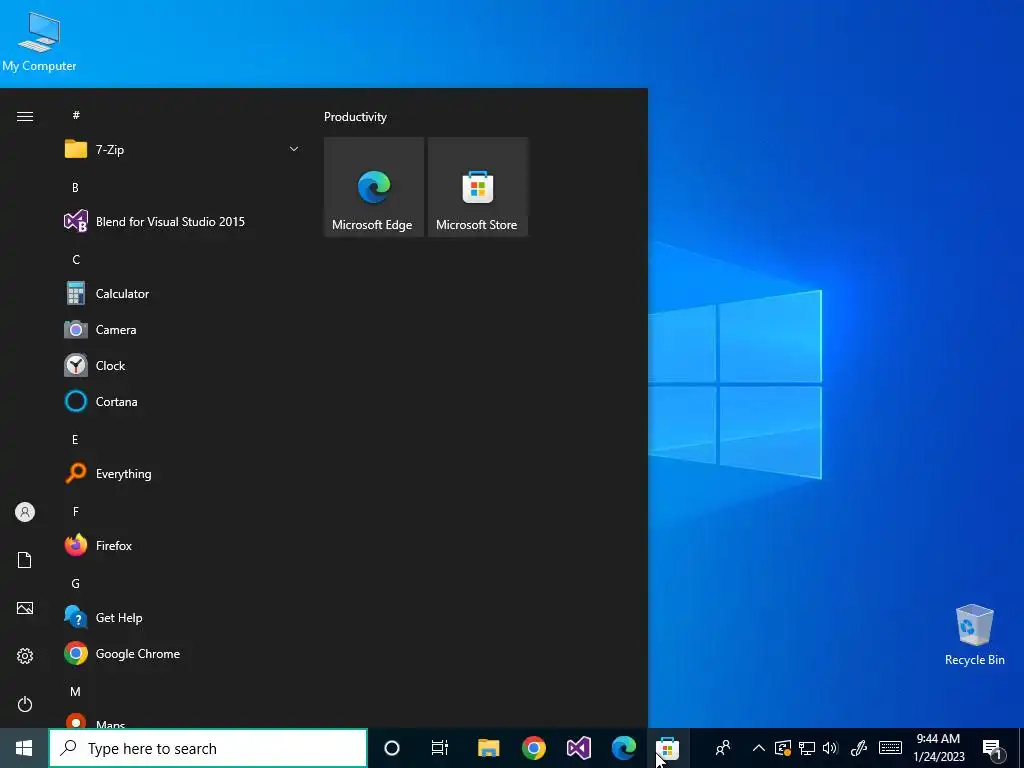The width and height of the screenshot is (1024, 768).
Task: Open the notification Action Center
Action: tap(993, 749)
